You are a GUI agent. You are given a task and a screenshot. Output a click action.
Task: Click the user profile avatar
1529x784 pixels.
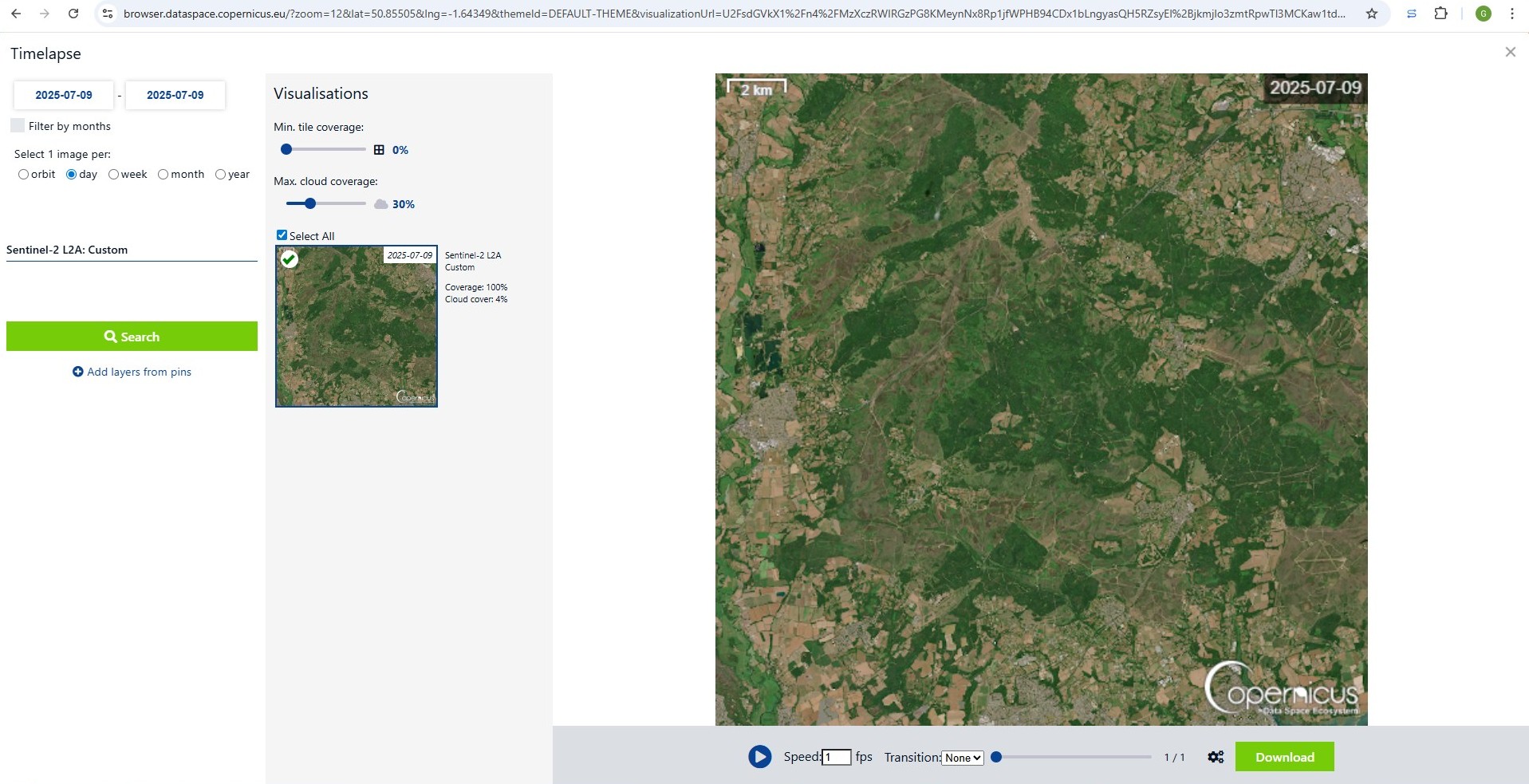1484,14
